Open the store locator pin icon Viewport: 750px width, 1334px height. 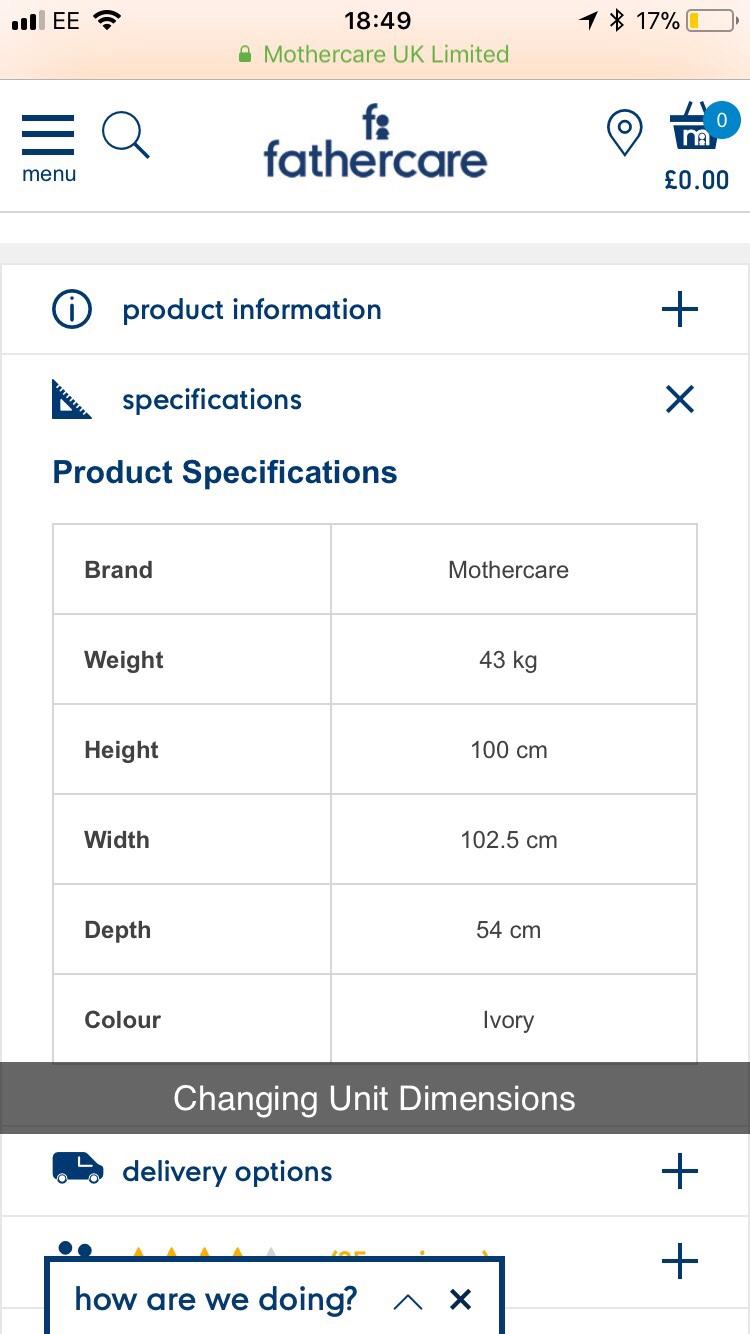[625, 133]
